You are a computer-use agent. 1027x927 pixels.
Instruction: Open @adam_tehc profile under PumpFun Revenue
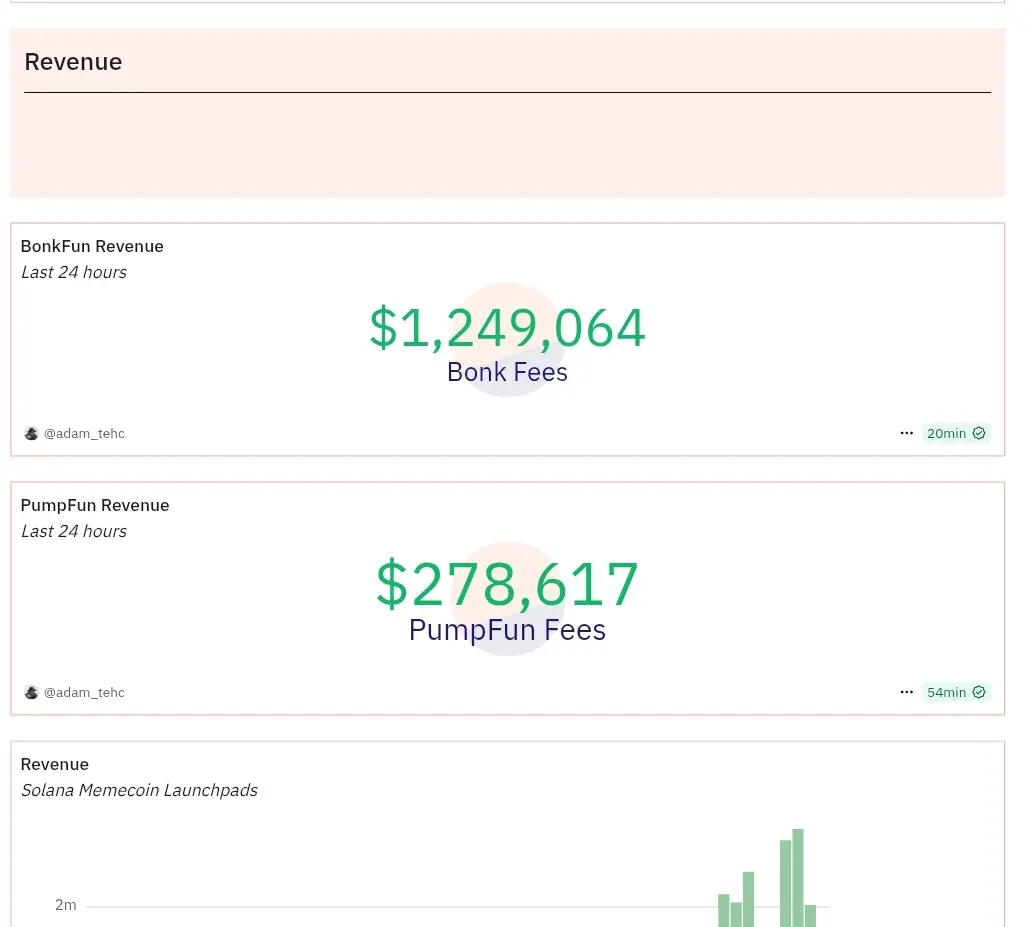[x=84, y=692]
